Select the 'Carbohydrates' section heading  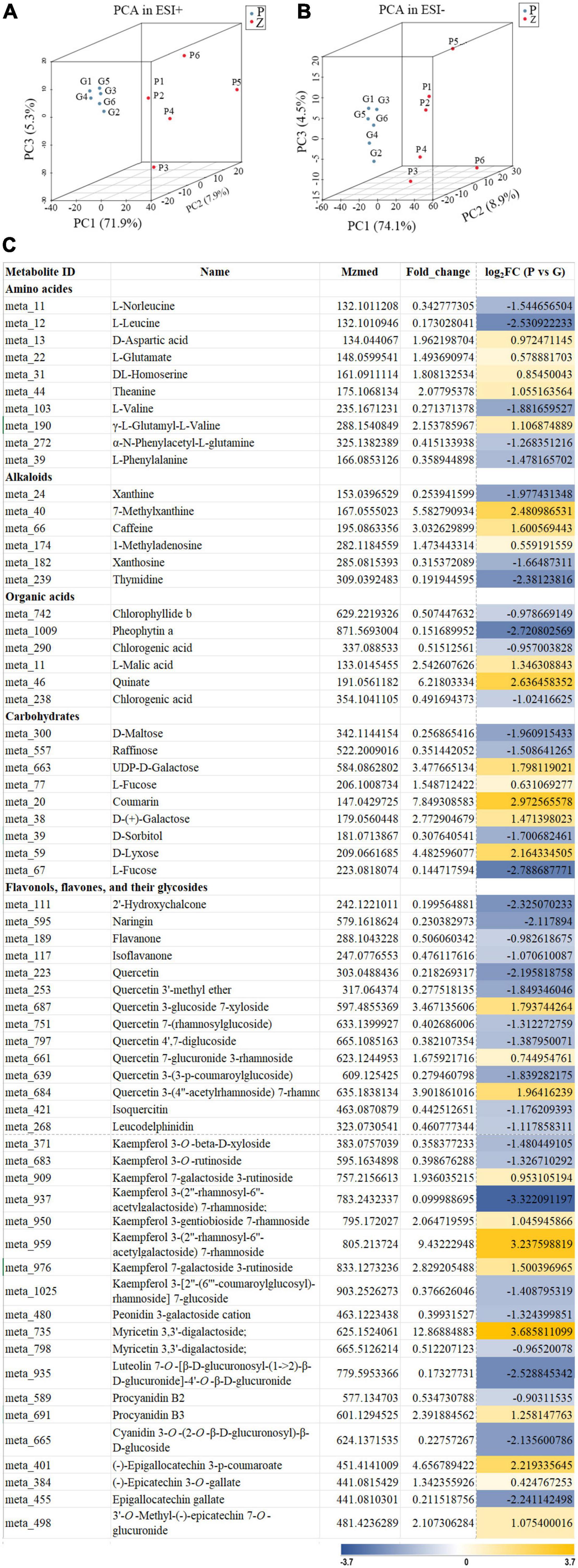[42, 716]
